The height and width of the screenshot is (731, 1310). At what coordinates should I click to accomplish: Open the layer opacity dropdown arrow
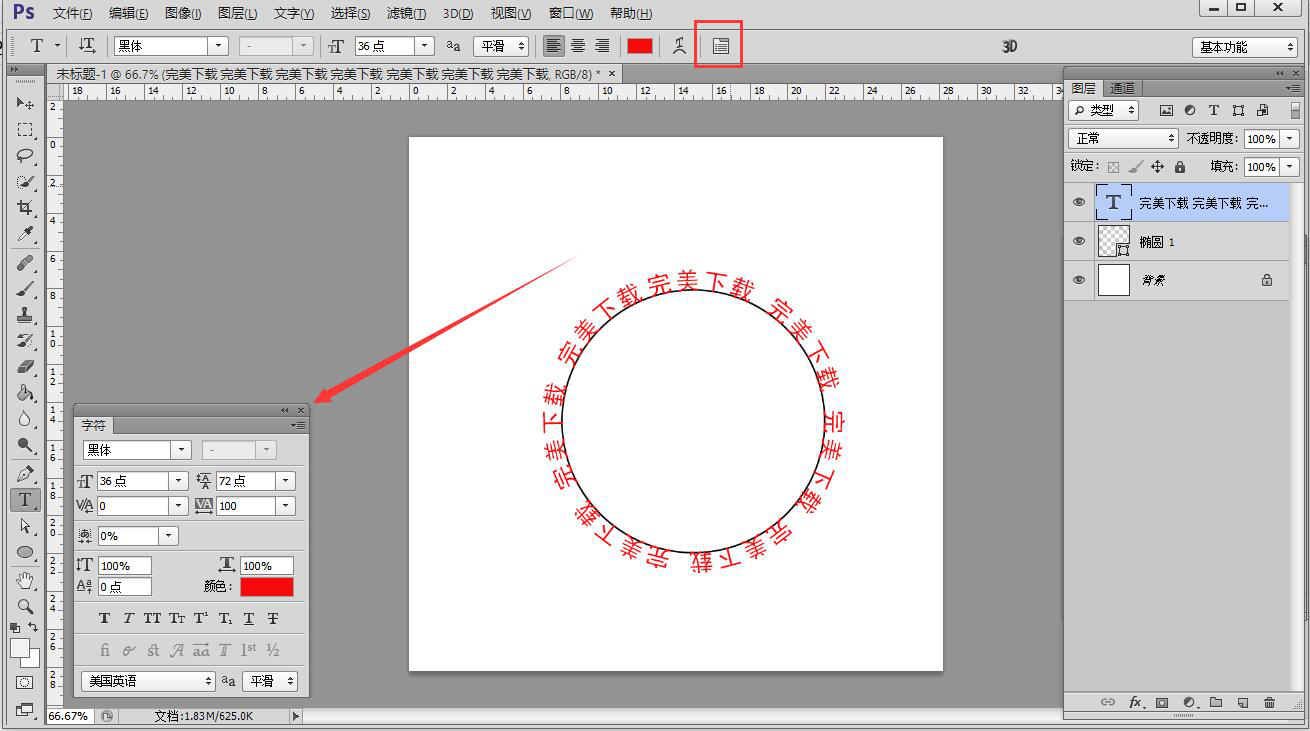click(1290, 139)
